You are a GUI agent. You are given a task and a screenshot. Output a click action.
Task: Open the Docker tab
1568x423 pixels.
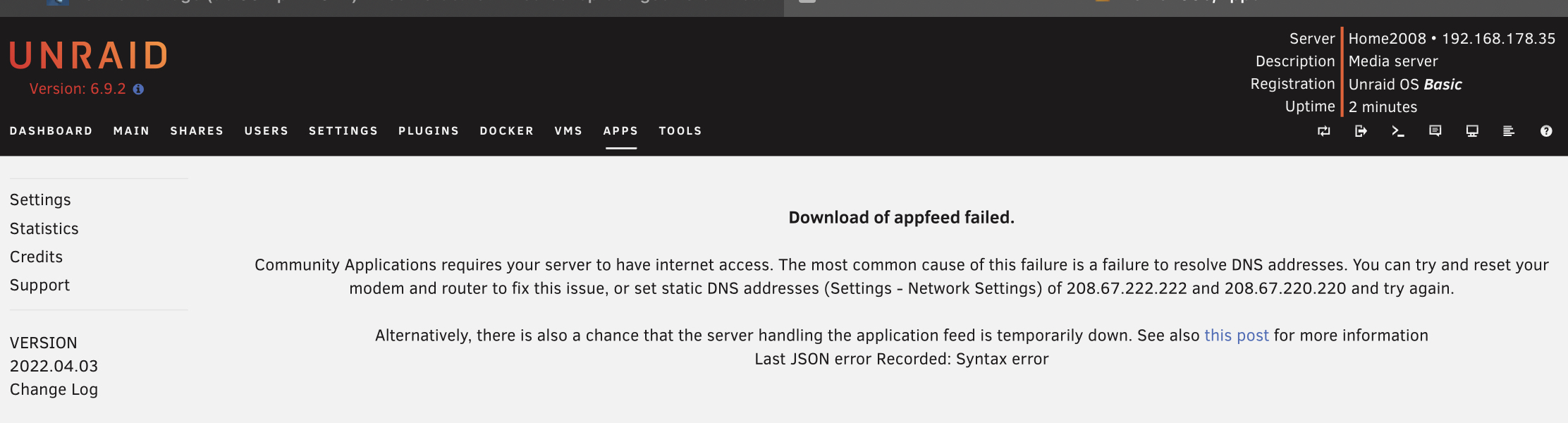(x=507, y=131)
